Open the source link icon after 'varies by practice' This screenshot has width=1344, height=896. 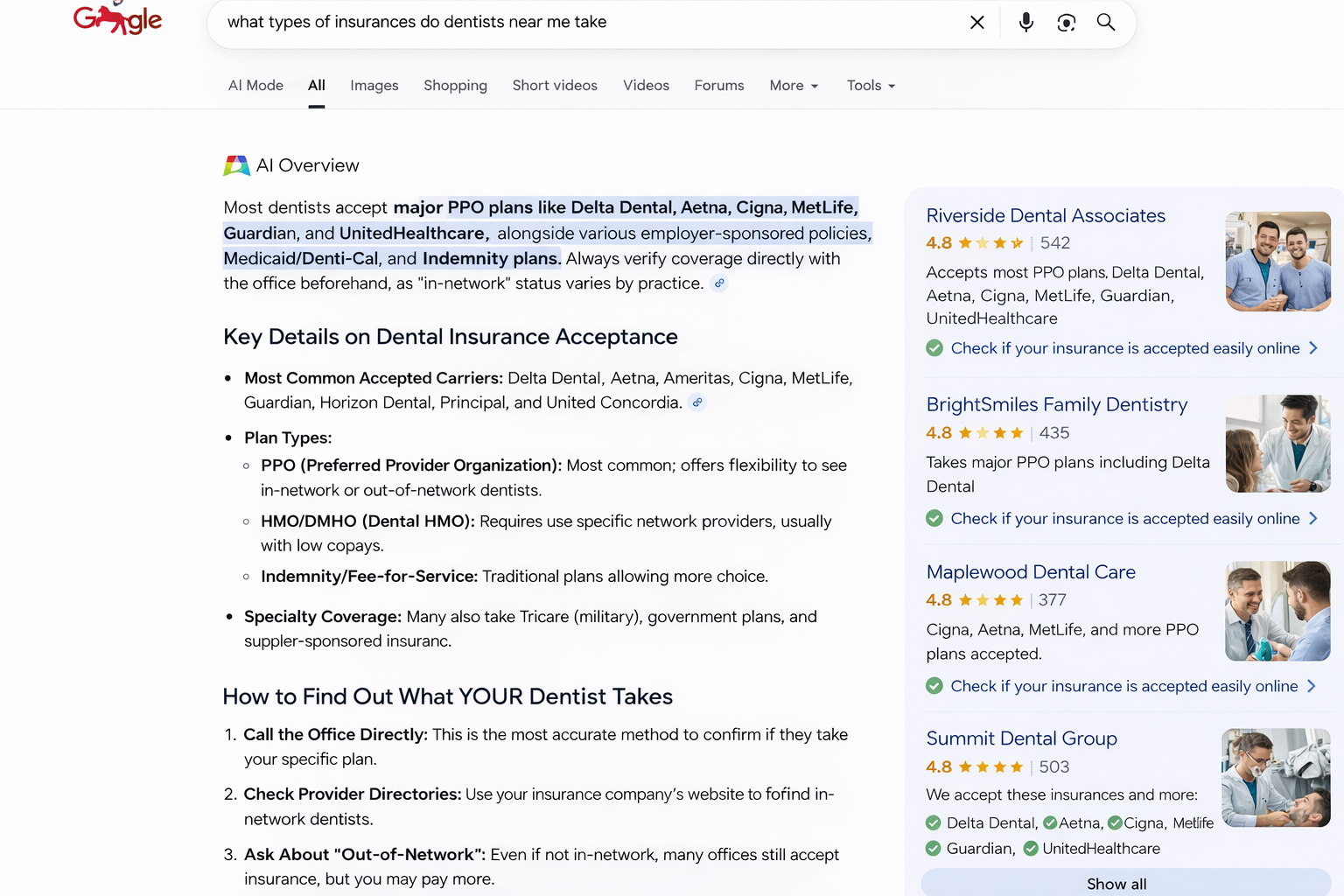(x=719, y=283)
